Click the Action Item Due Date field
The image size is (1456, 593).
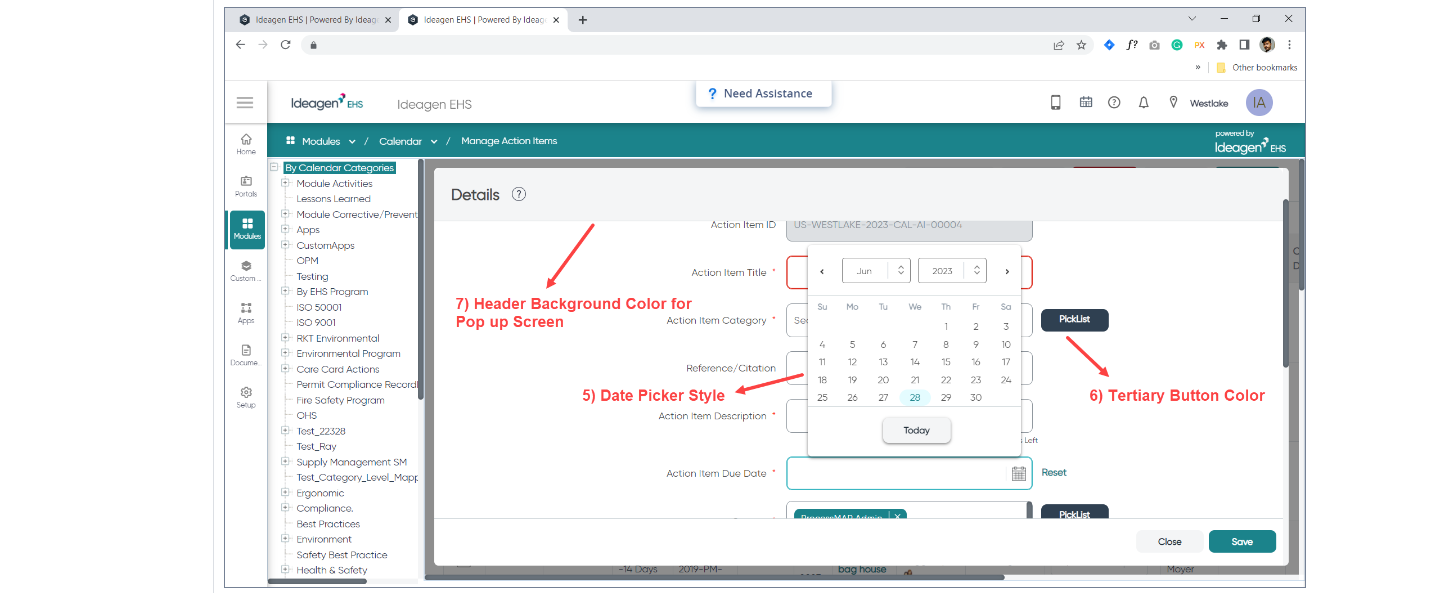pos(909,473)
